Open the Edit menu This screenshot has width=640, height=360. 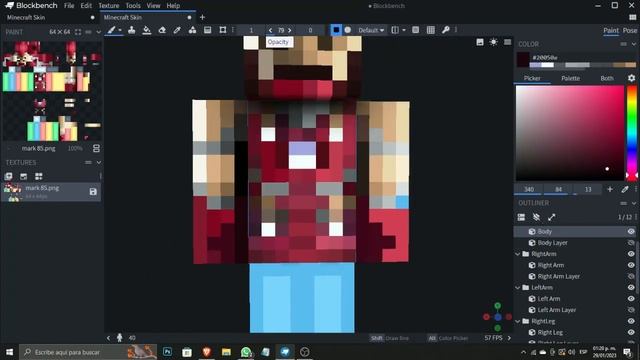coord(86,6)
